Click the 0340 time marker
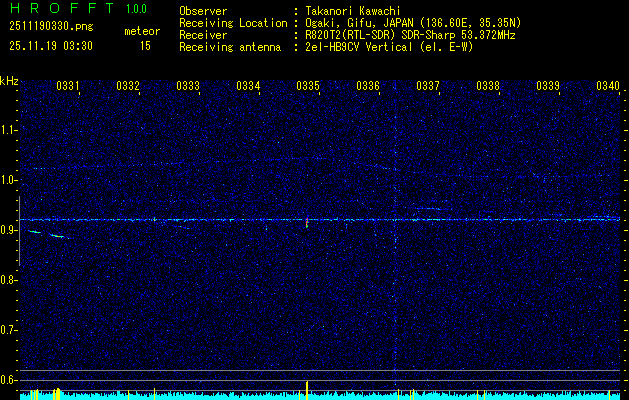The image size is (629, 400). [x=608, y=86]
